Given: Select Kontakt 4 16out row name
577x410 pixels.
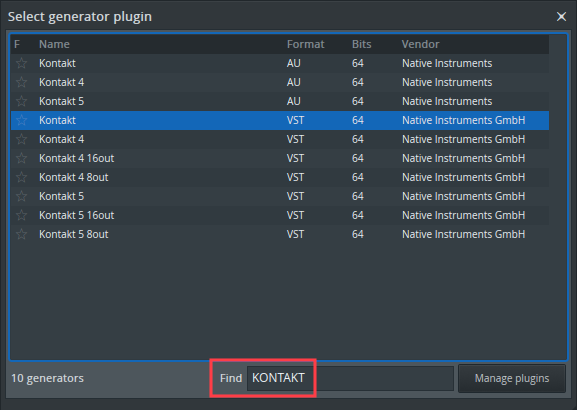Looking at the screenshot, I should click(77, 158).
